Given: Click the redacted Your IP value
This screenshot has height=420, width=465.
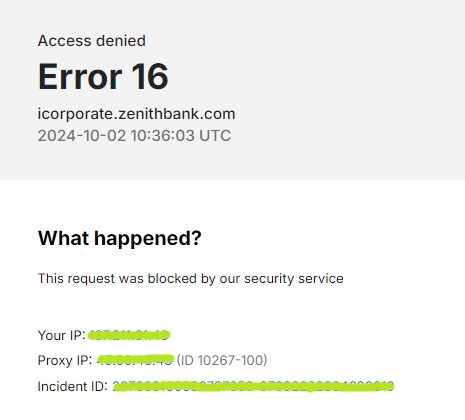Looking at the screenshot, I should tap(129, 335).
